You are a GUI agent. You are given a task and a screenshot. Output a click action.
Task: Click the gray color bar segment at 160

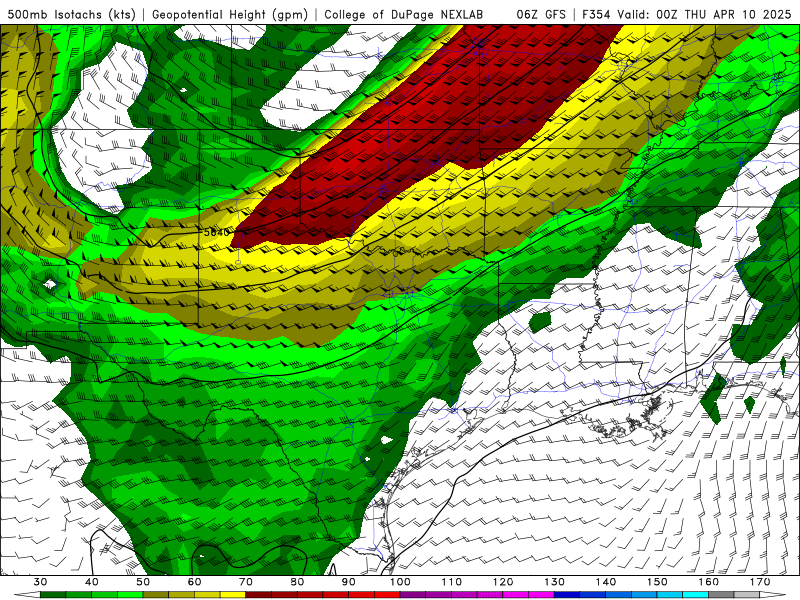coord(721,595)
